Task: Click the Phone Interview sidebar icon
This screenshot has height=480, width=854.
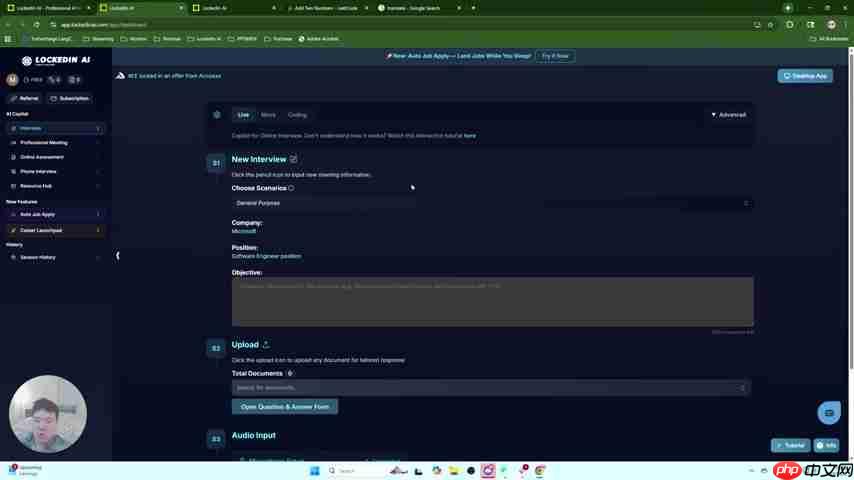Action: click(13, 172)
